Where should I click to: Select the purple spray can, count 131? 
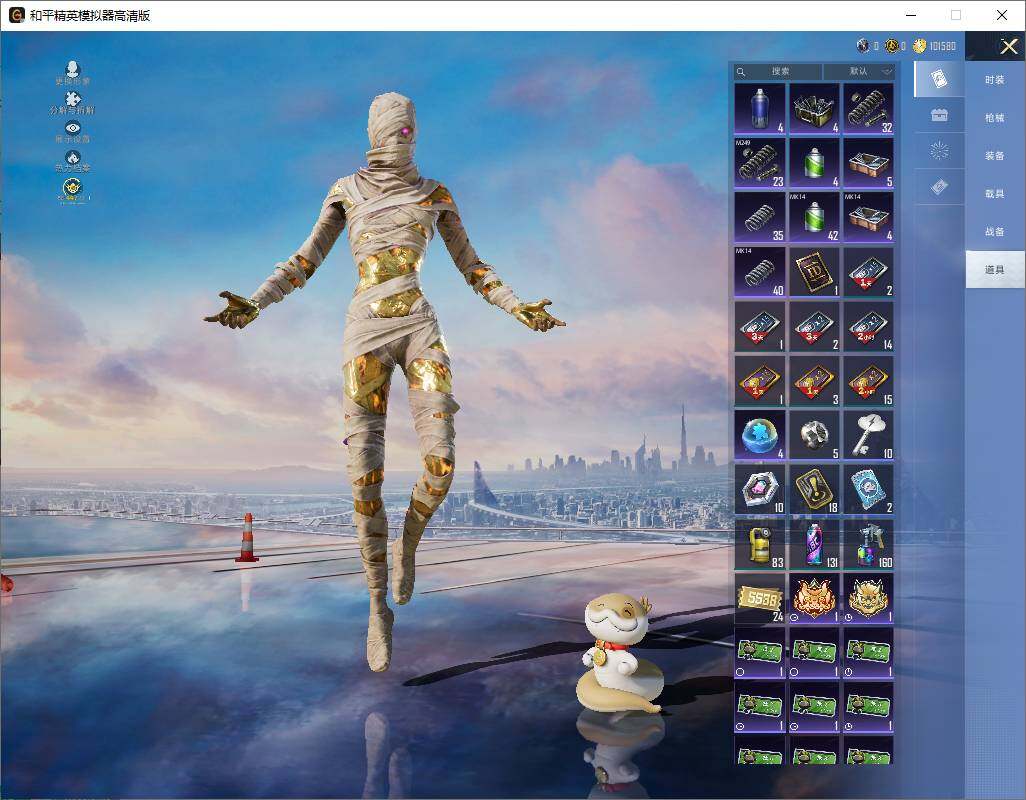click(814, 544)
